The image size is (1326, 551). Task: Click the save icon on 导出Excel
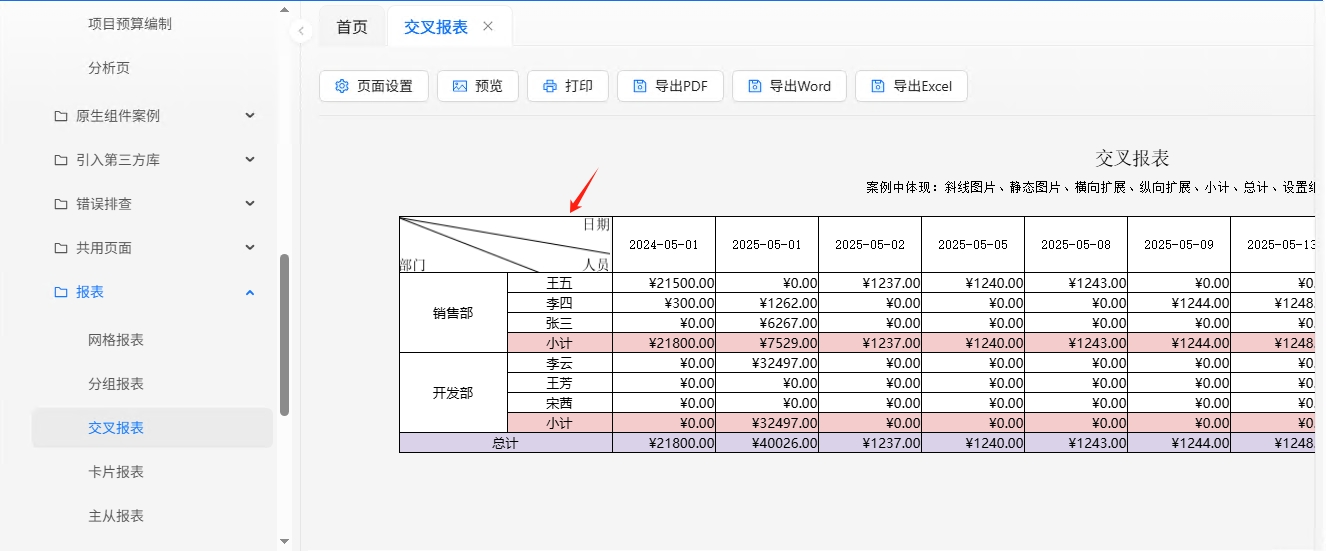(x=878, y=86)
